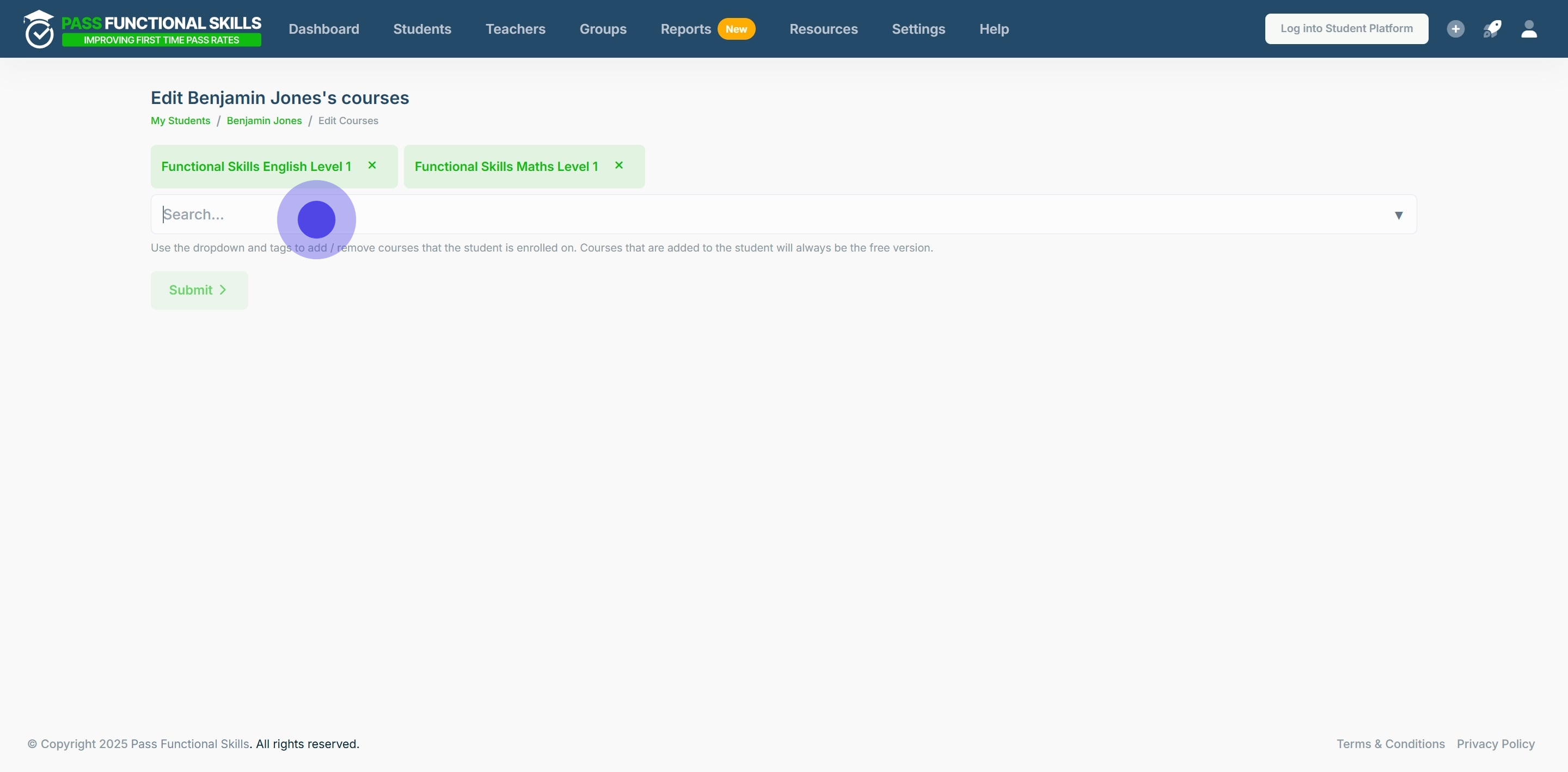Click the Submit button
Viewport: 1568px width, 772px height.
coord(199,290)
